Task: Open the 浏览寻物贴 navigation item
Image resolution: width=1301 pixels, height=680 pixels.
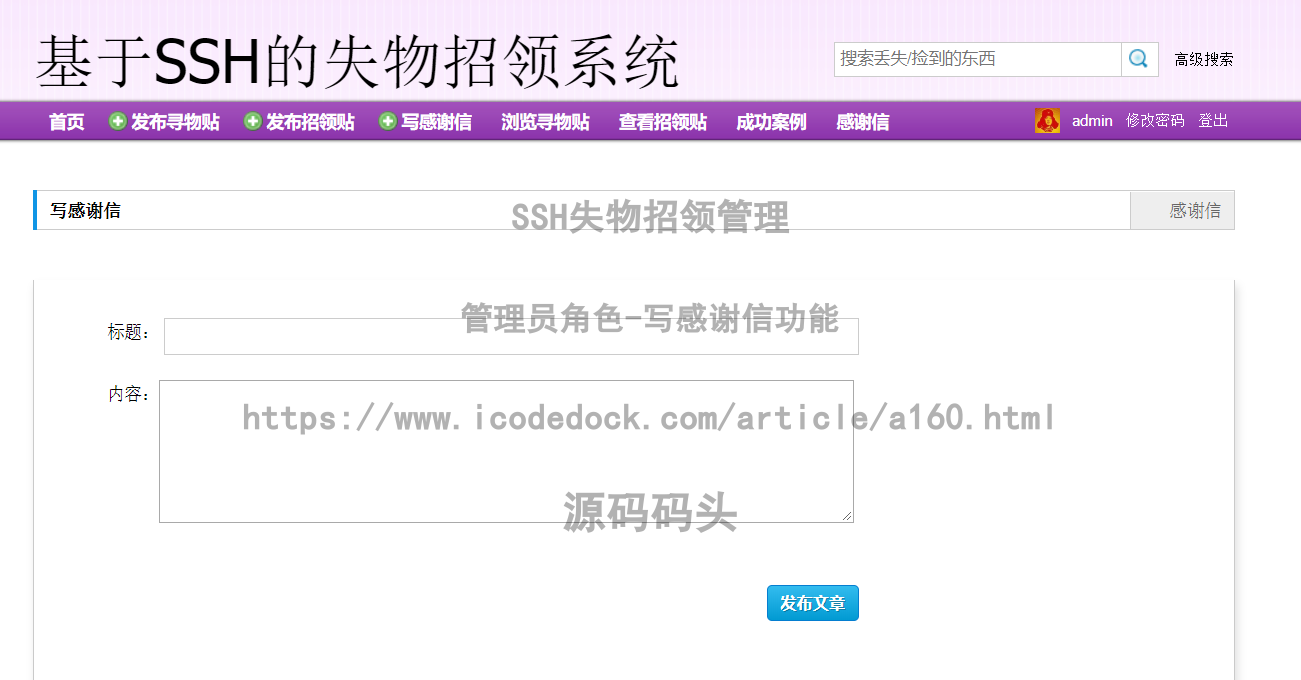Action: click(545, 121)
